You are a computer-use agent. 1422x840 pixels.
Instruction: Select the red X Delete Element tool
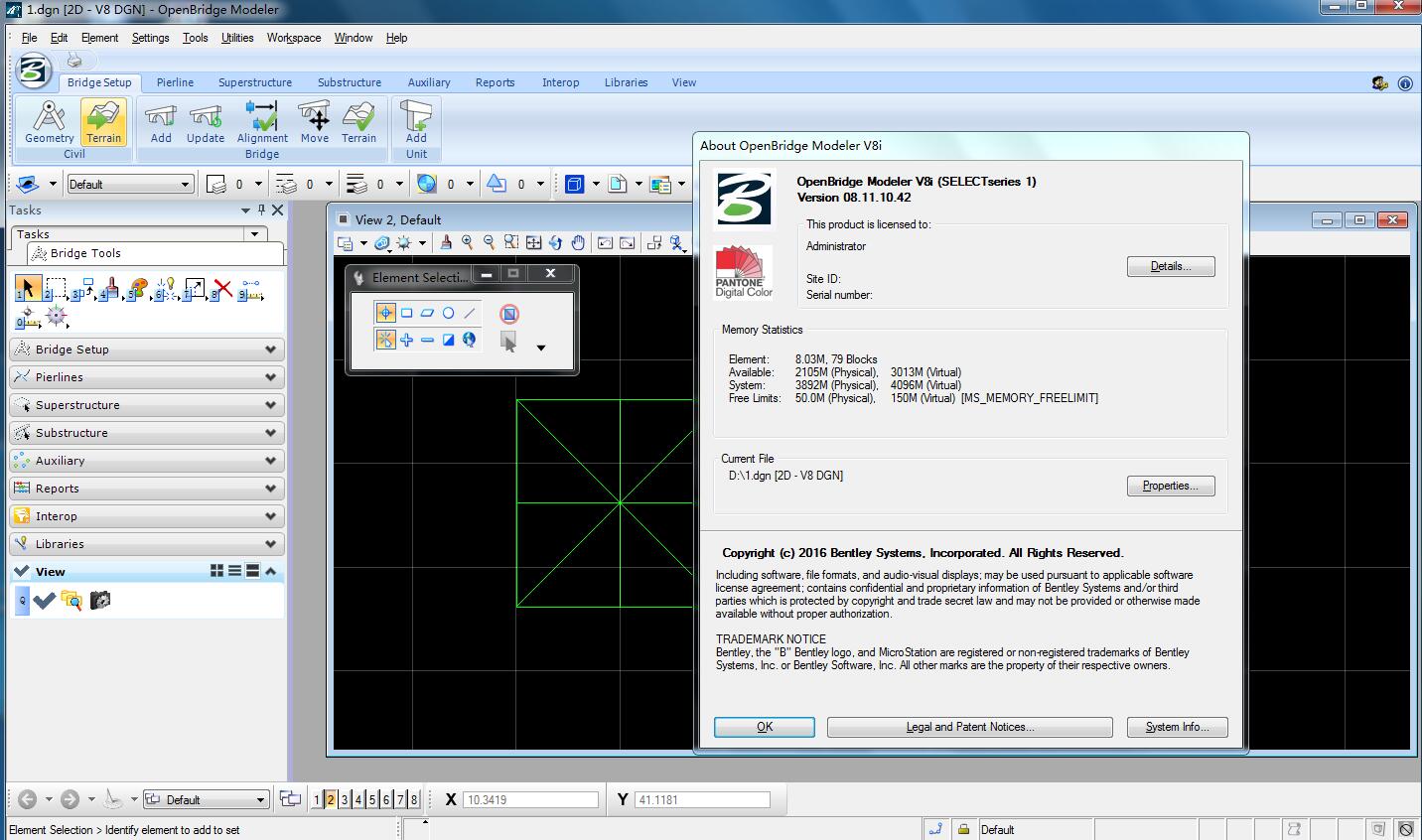(x=222, y=289)
